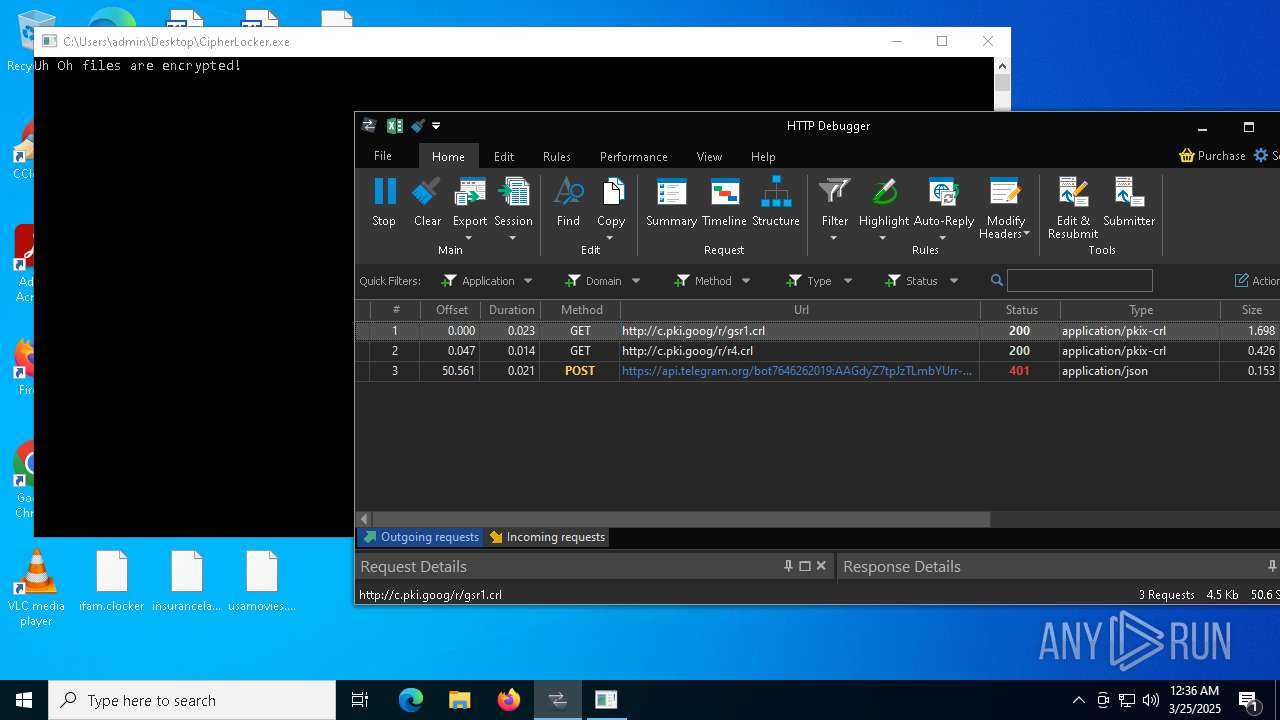Image resolution: width=1280 pixels, height=720 pixels.
Task: Click the api.telegram.org POST request URL
Action: click(x=797, y=370)
